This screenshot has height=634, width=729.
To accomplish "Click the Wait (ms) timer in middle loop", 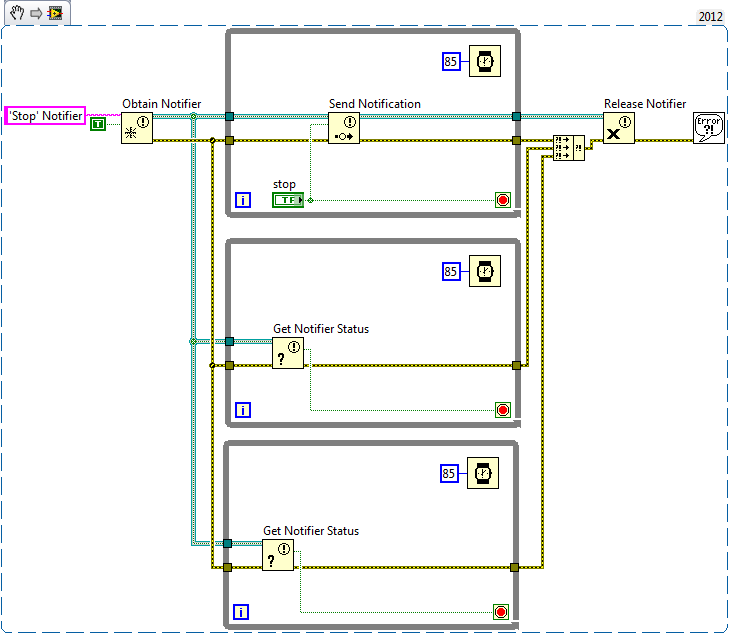I will 485,271.
